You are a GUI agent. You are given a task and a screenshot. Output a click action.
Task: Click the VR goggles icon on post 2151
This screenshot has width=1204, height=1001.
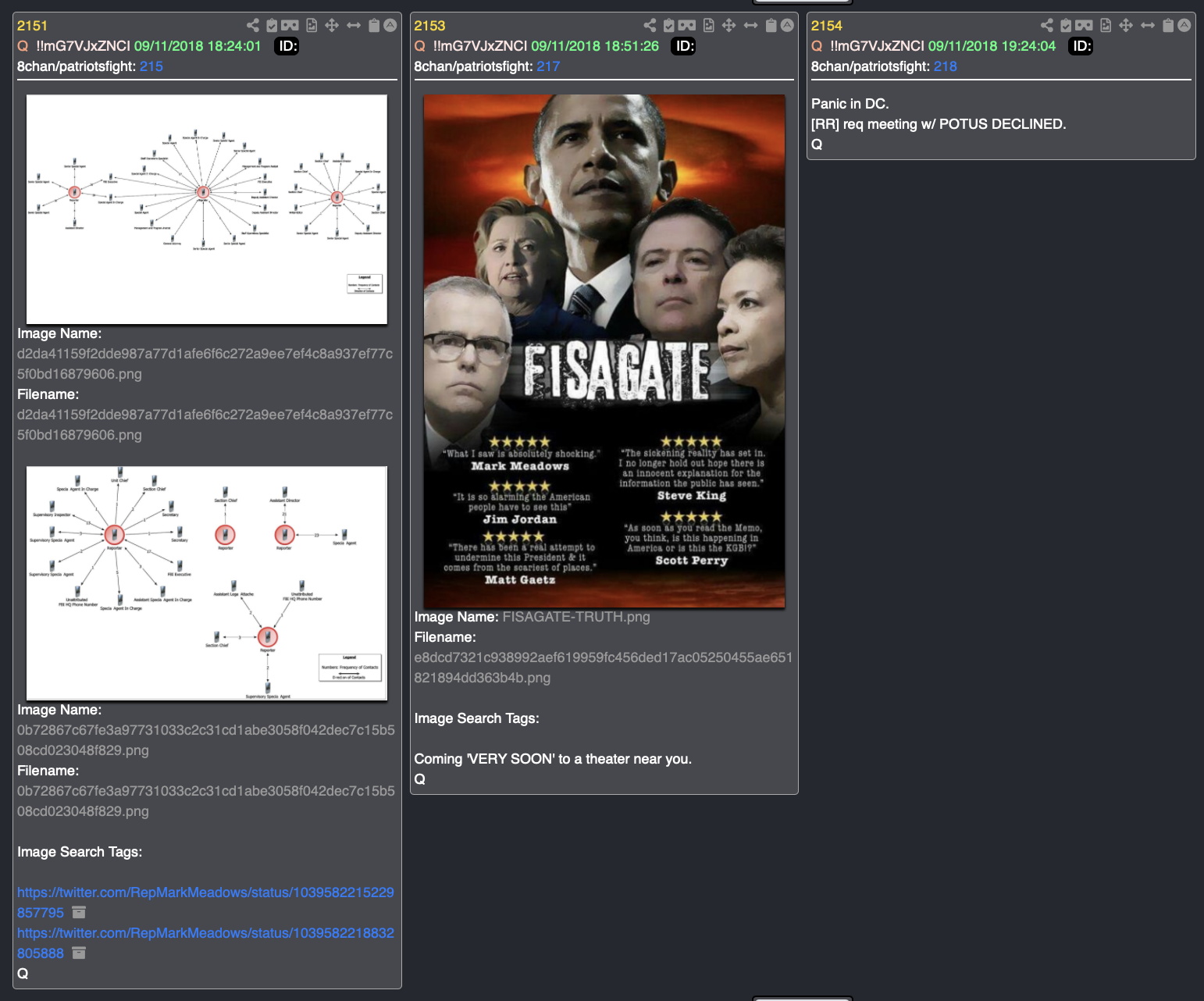click(x=290, y=26)
